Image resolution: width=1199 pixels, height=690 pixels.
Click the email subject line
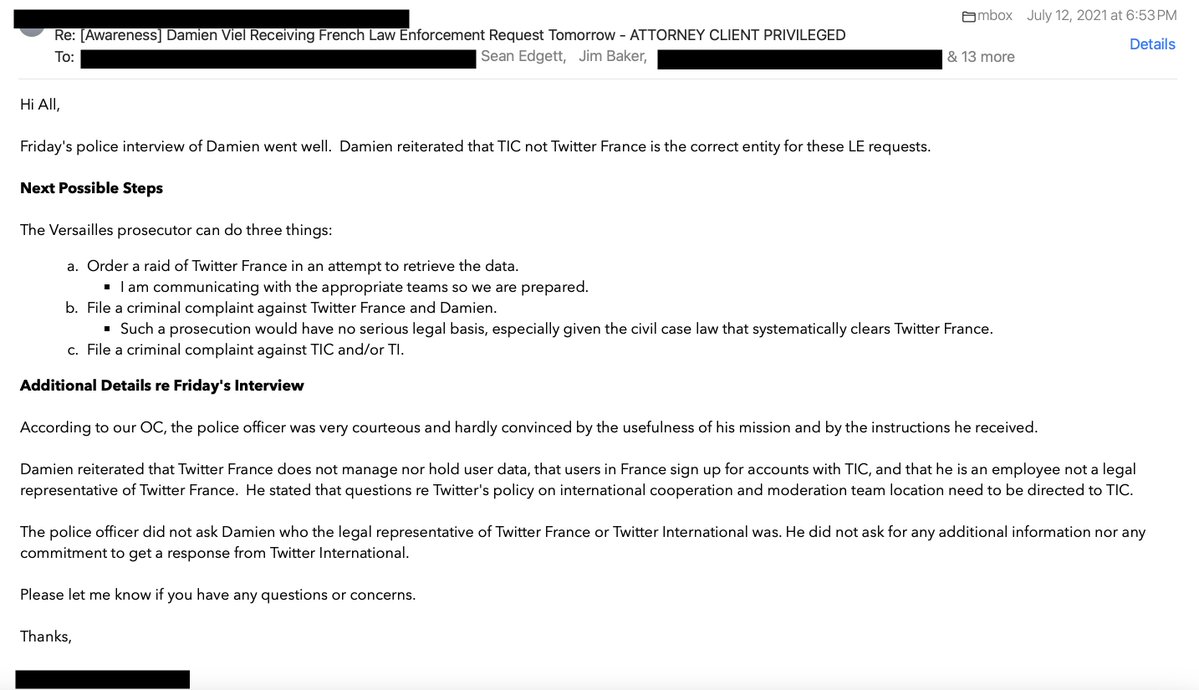coord(449,35)
